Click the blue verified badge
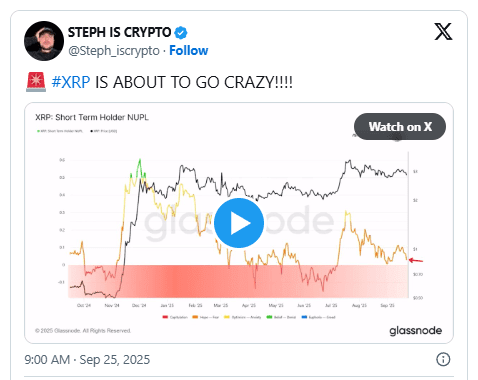478x380 pixels. tap(181, 33)
